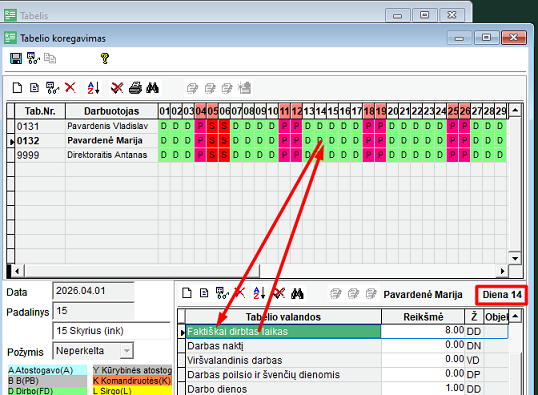Click the Data field with 2026.04.01
Screen dimensions: 538x395
tap(93, 291)
